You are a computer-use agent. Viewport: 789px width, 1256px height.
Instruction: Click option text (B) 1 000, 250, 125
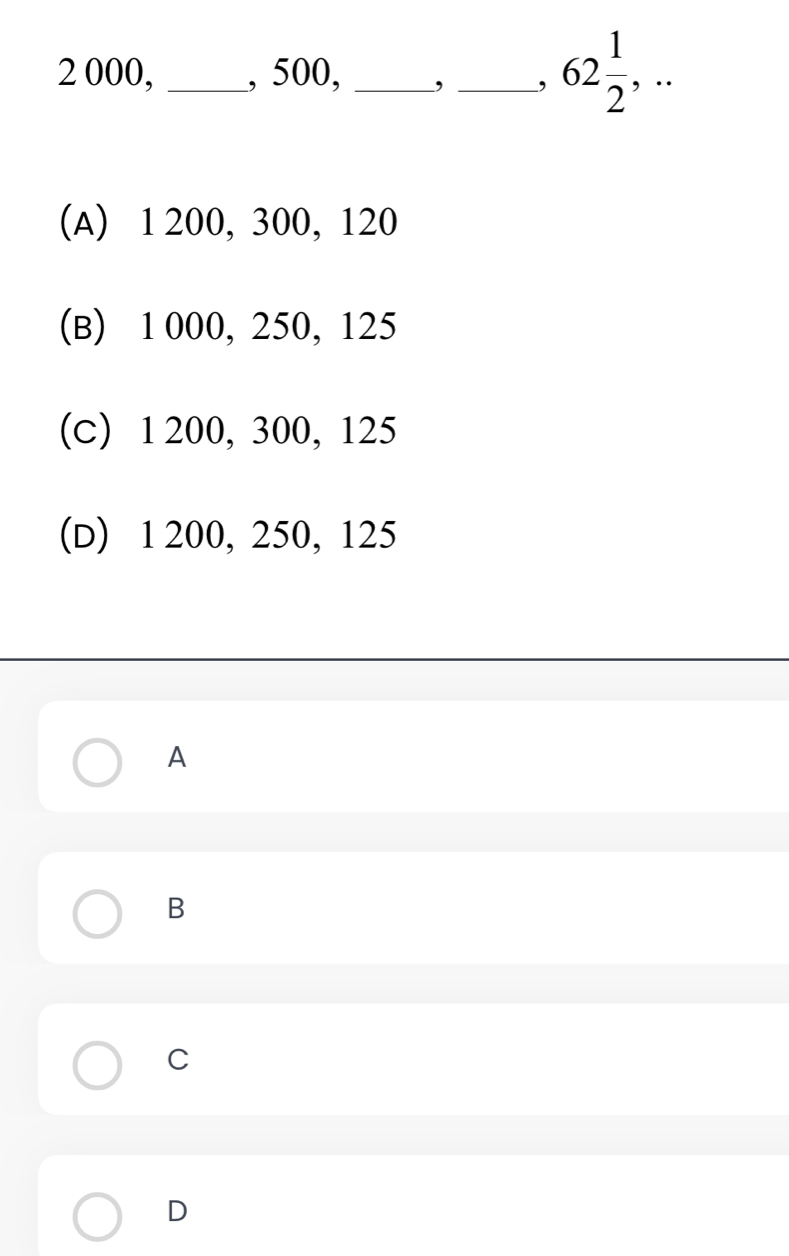(229, 325)
